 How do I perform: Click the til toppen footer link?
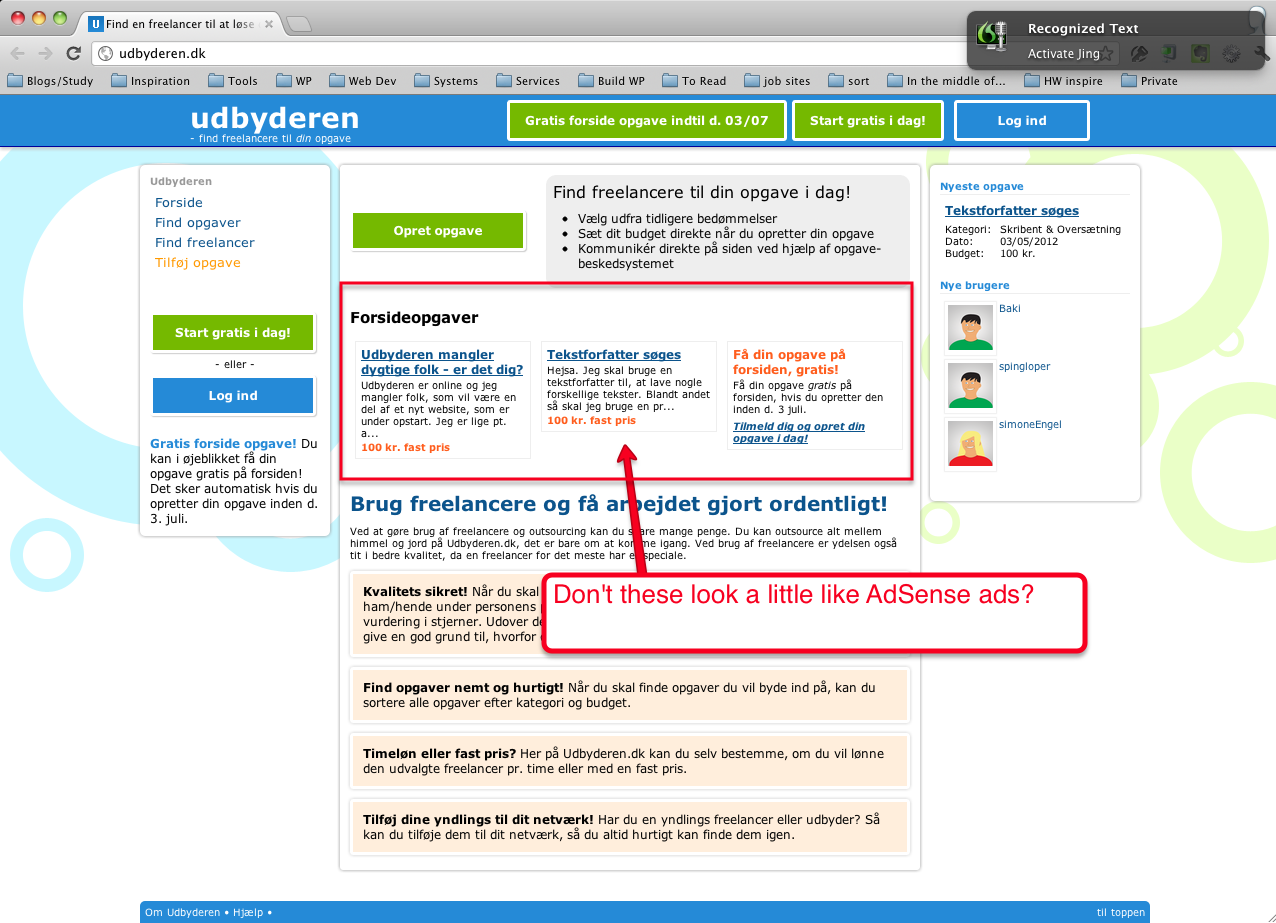click(x=1120, y=912)
